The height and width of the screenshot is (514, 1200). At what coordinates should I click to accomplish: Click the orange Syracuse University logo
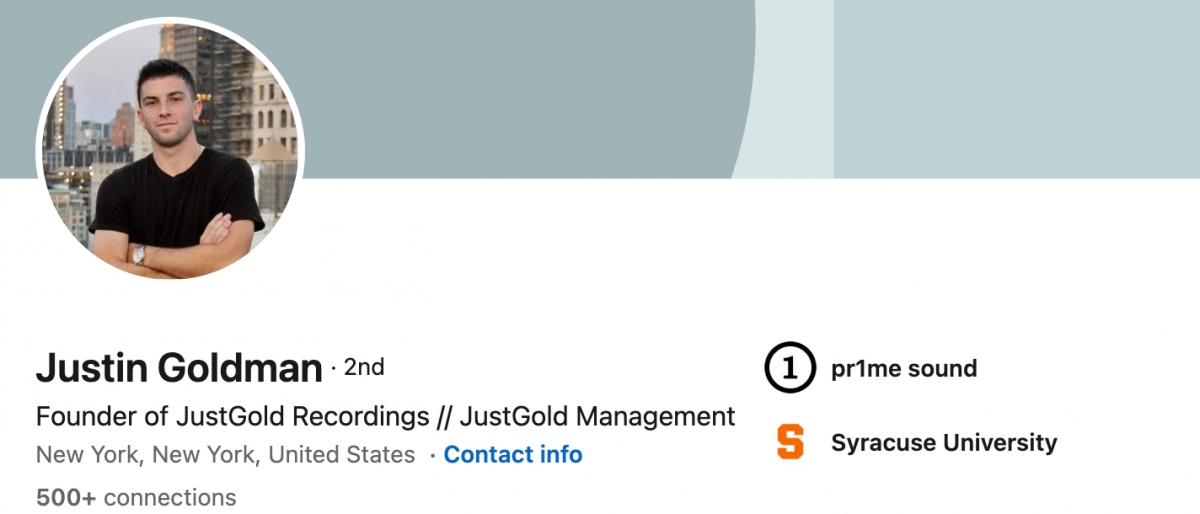[x=790, y=442]
